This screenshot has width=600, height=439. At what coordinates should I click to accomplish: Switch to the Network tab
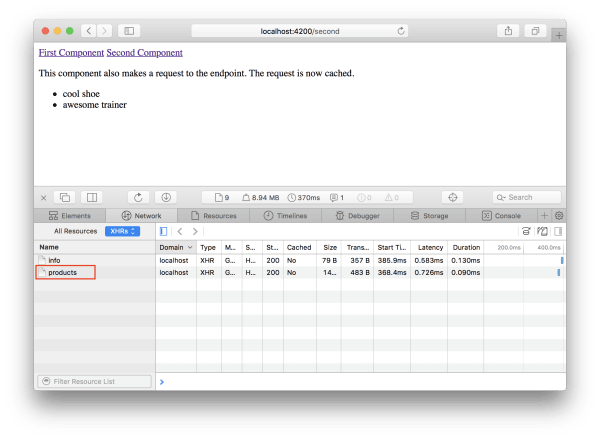point(141,216)
